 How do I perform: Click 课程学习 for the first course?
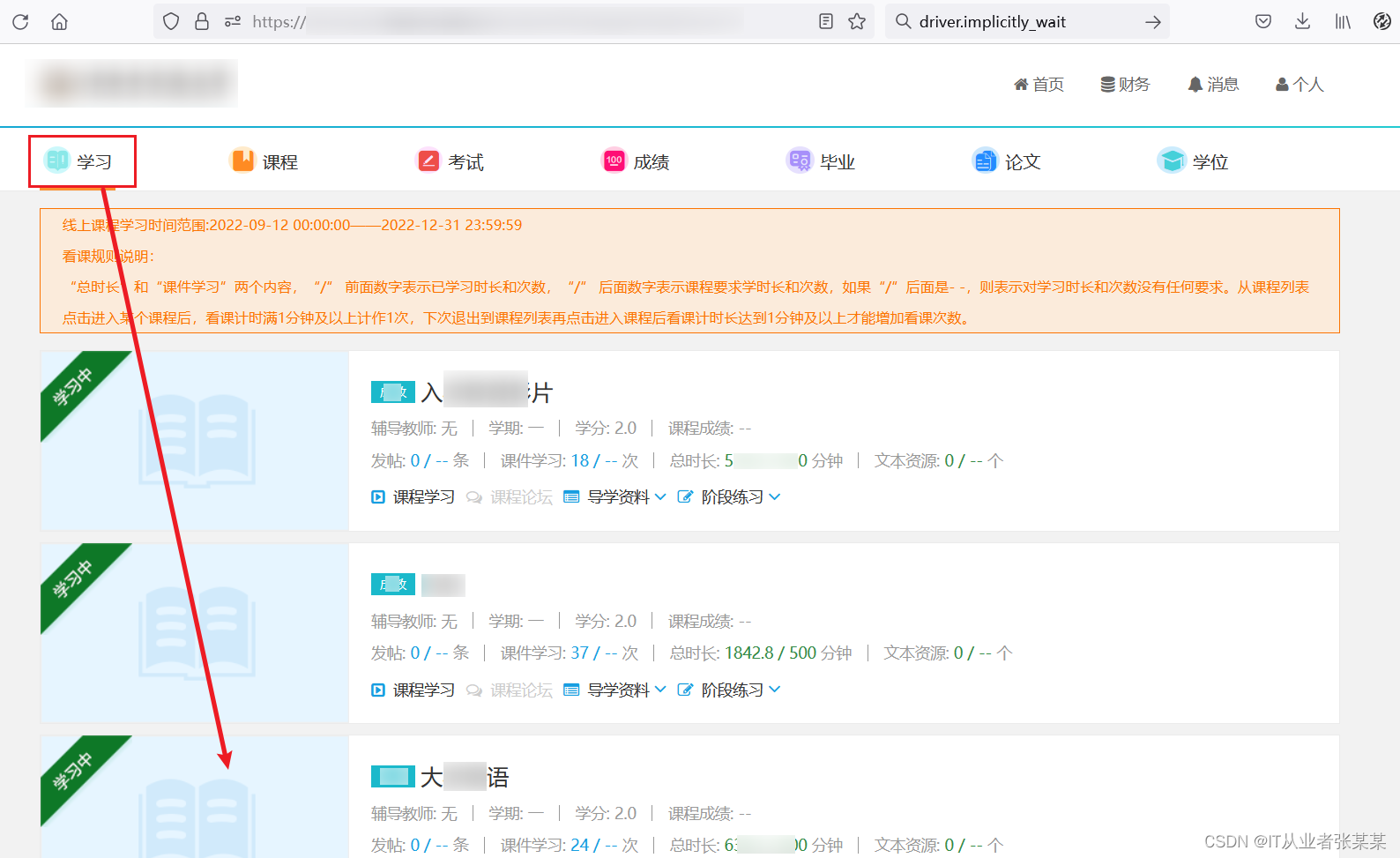pyautogui.click(x=413, y=497)
